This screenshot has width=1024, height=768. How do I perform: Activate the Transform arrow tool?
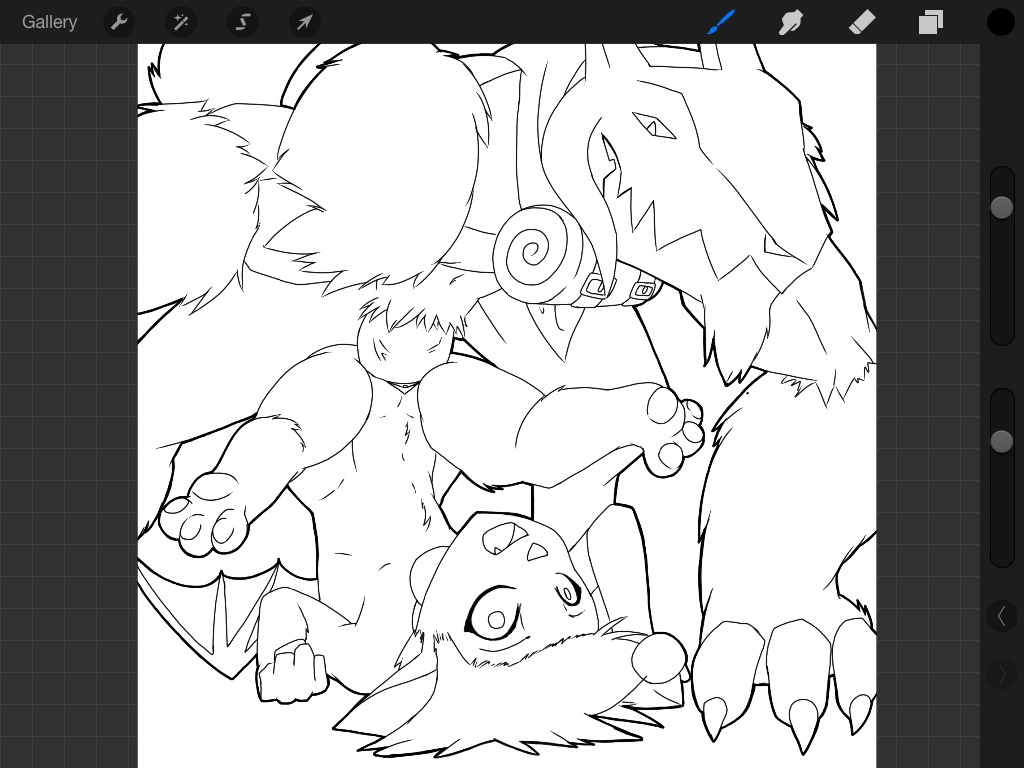click(x=305, y=22)
